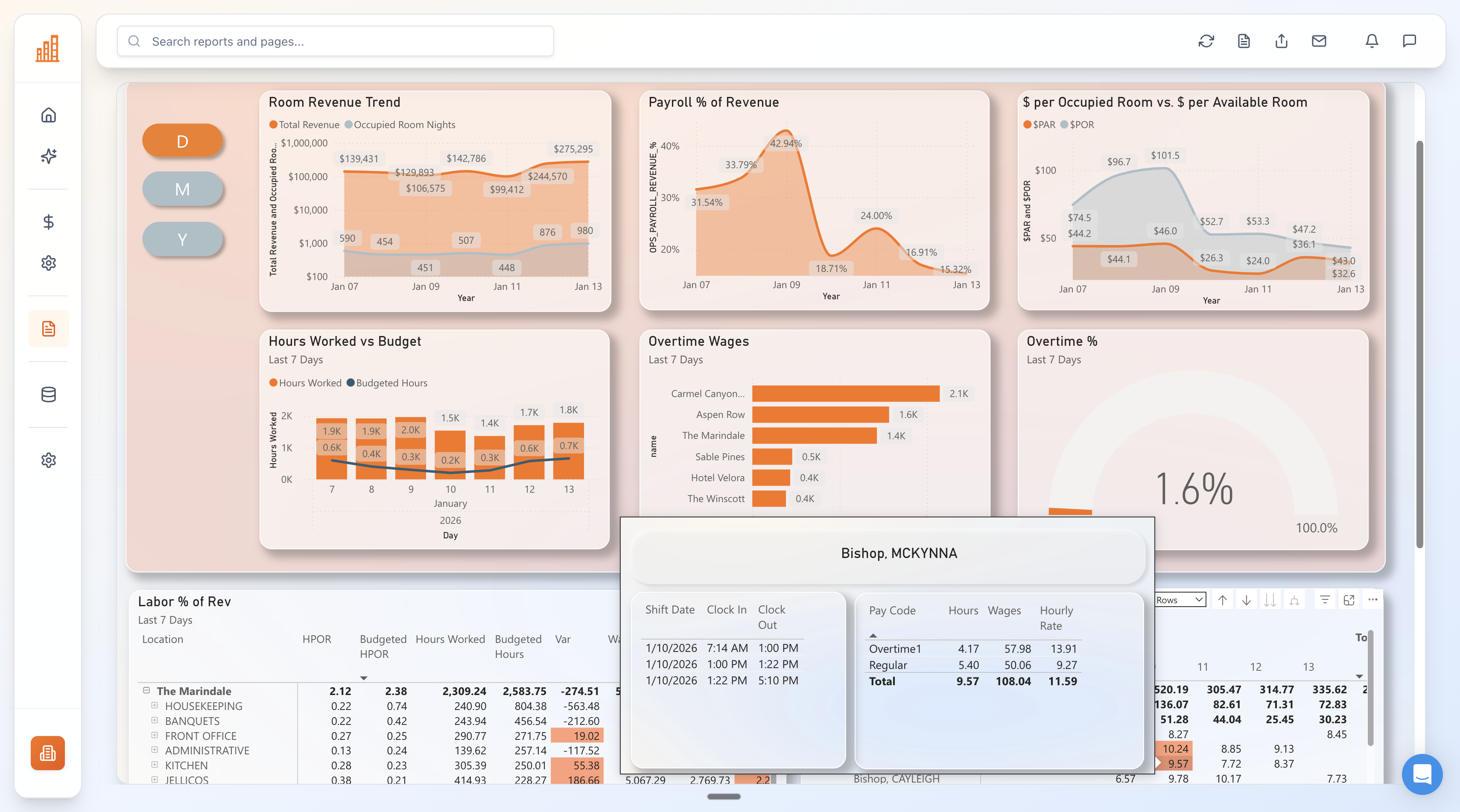Select the M monthly view toggle
The image size is (1460, 812).
(183, 189)
